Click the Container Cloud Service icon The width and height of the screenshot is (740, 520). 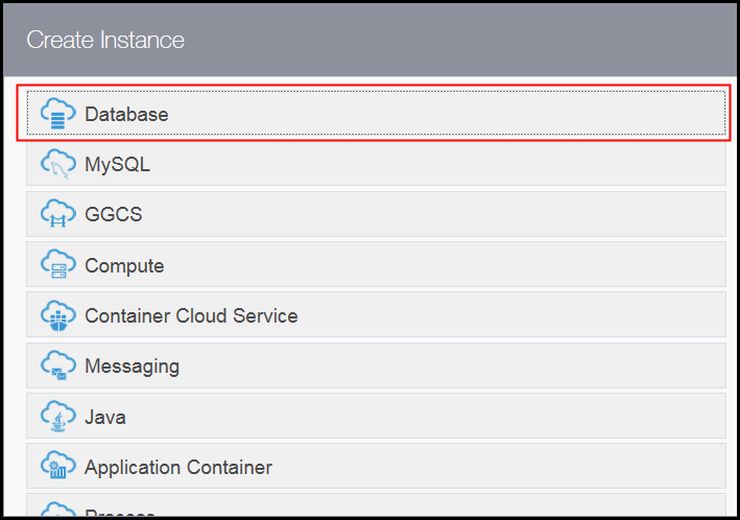coord(58,316)
